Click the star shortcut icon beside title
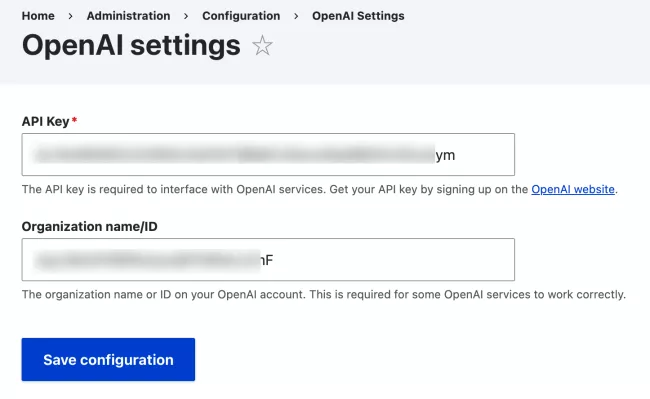This screenshot has width=650, height=399. [x=262, y=46]
